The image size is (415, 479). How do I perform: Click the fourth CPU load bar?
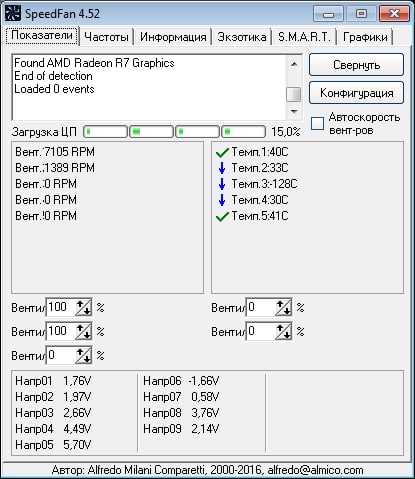tap(243, 132)
